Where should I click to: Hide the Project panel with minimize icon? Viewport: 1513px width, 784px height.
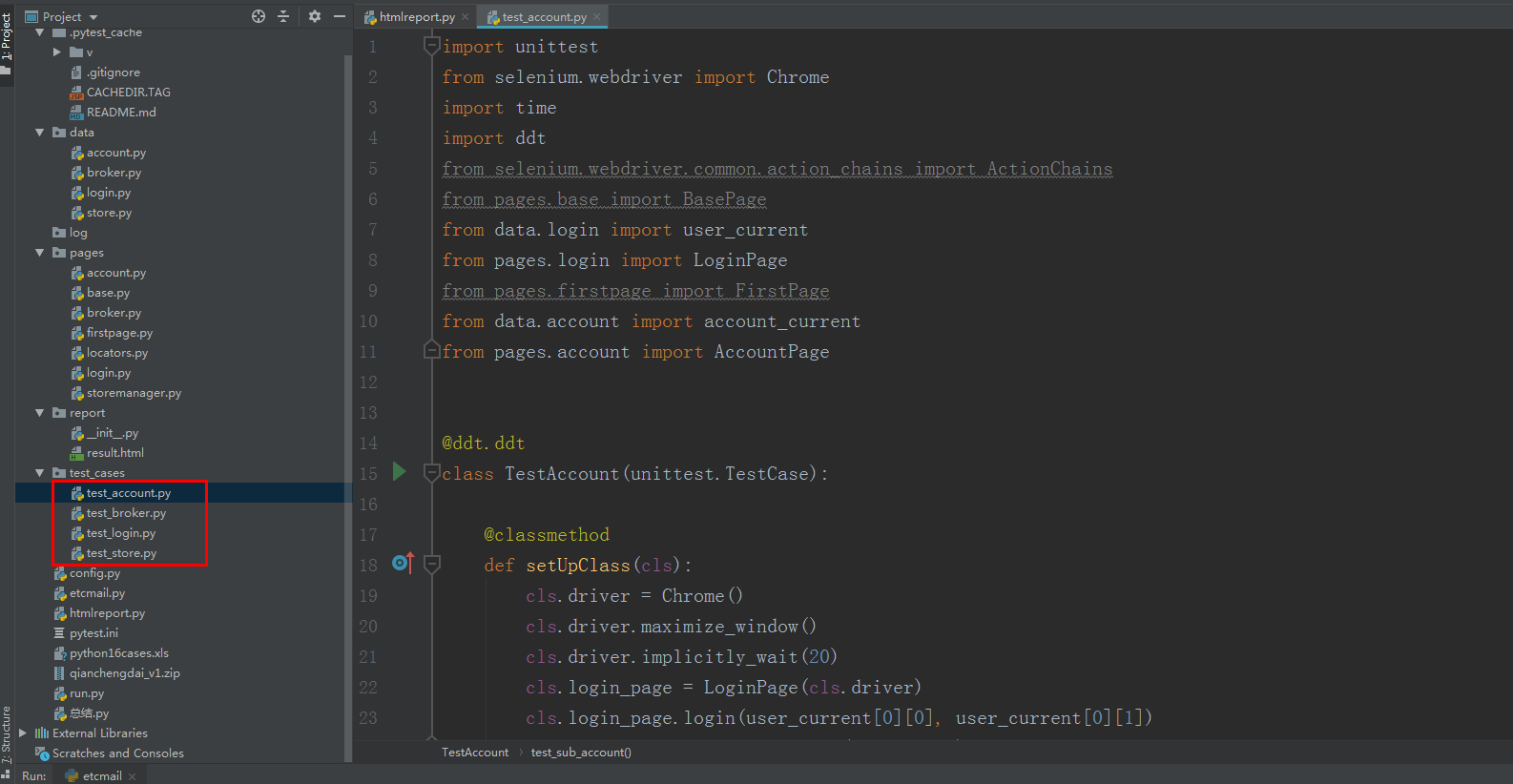(339, 16)
